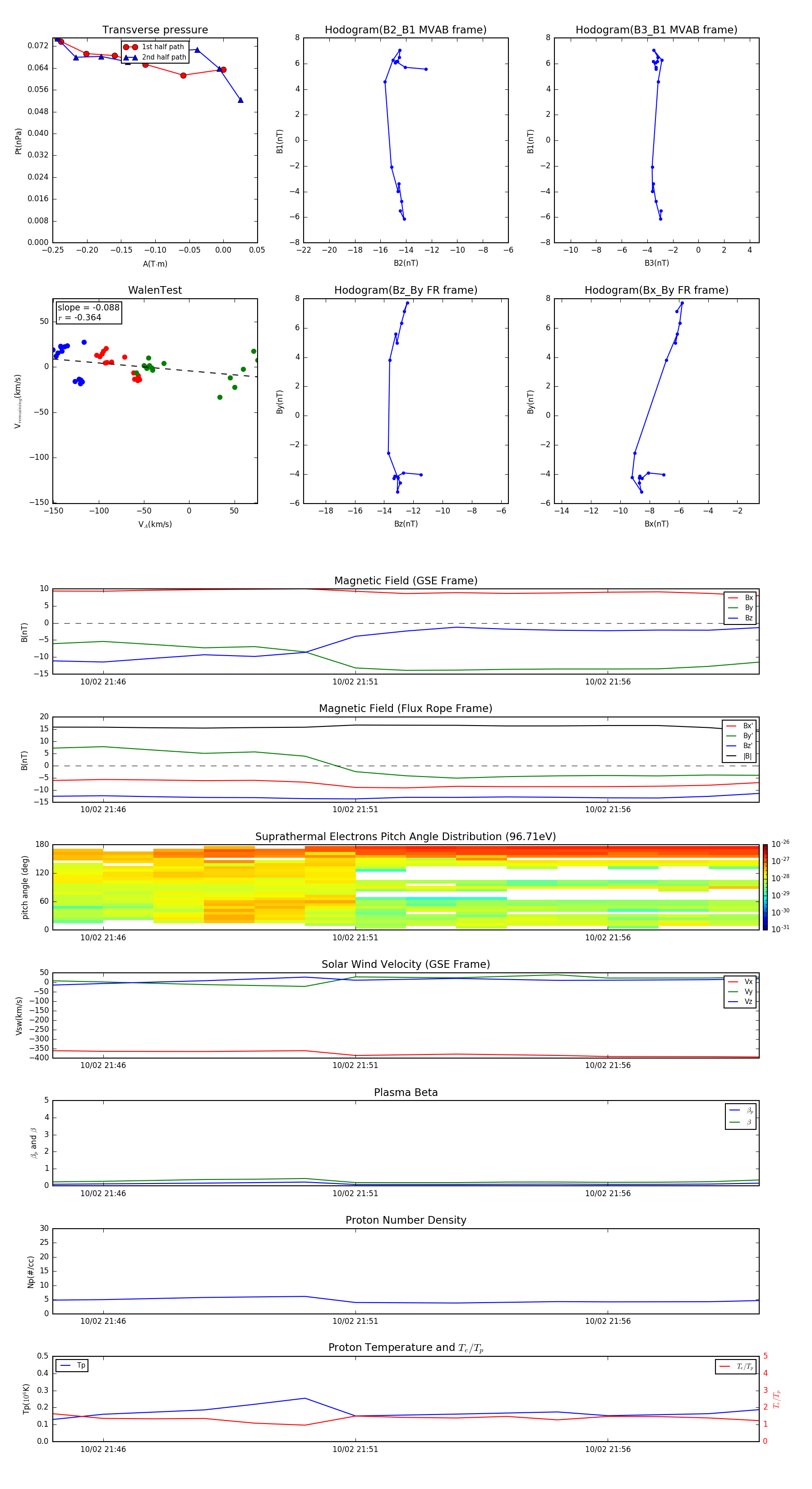
Task: Click the Vx legend entry in the Solar Wind plot
Action: [x=740, y=981]
